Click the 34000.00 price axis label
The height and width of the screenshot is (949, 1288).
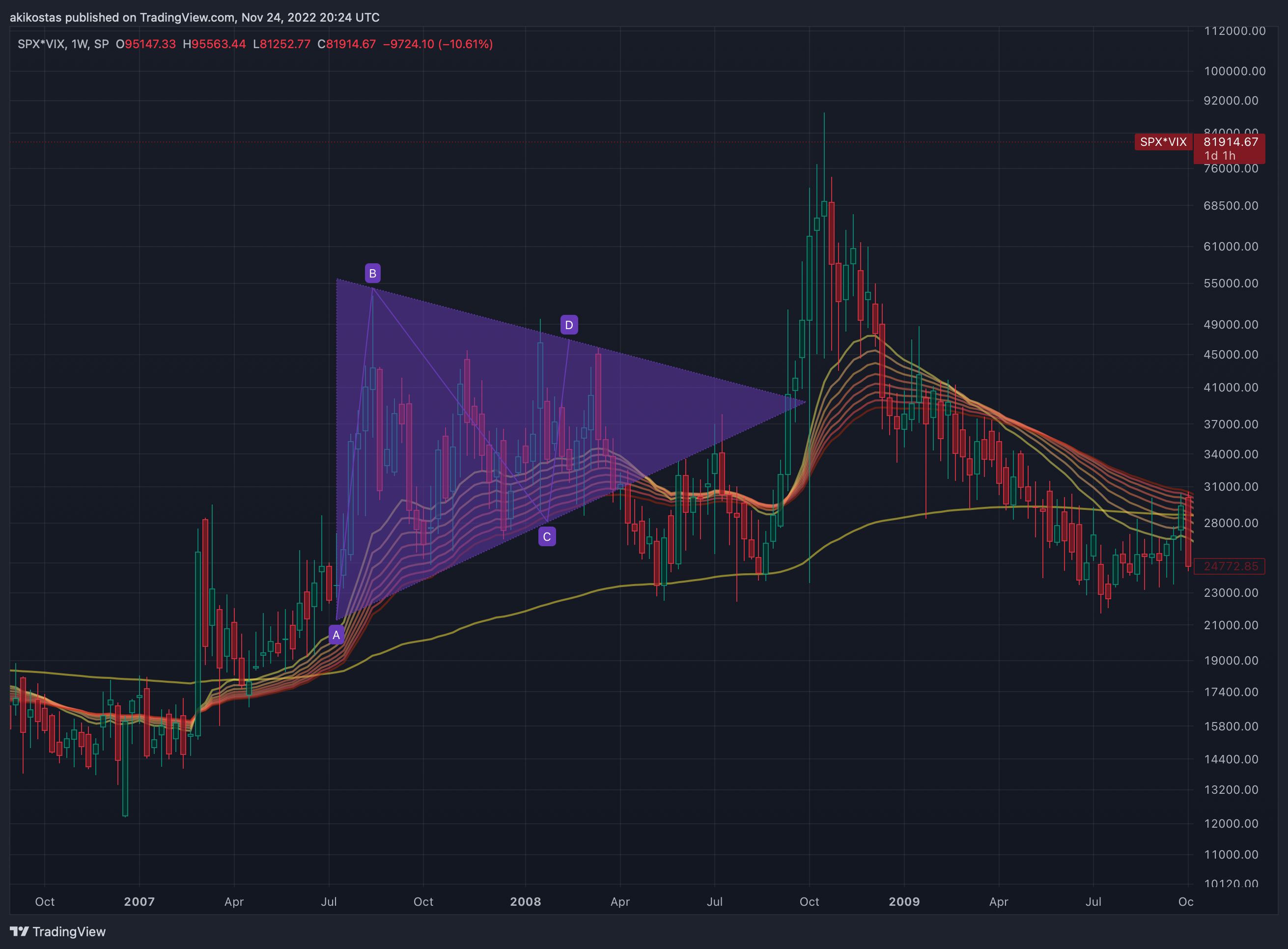click(1231, 454)
